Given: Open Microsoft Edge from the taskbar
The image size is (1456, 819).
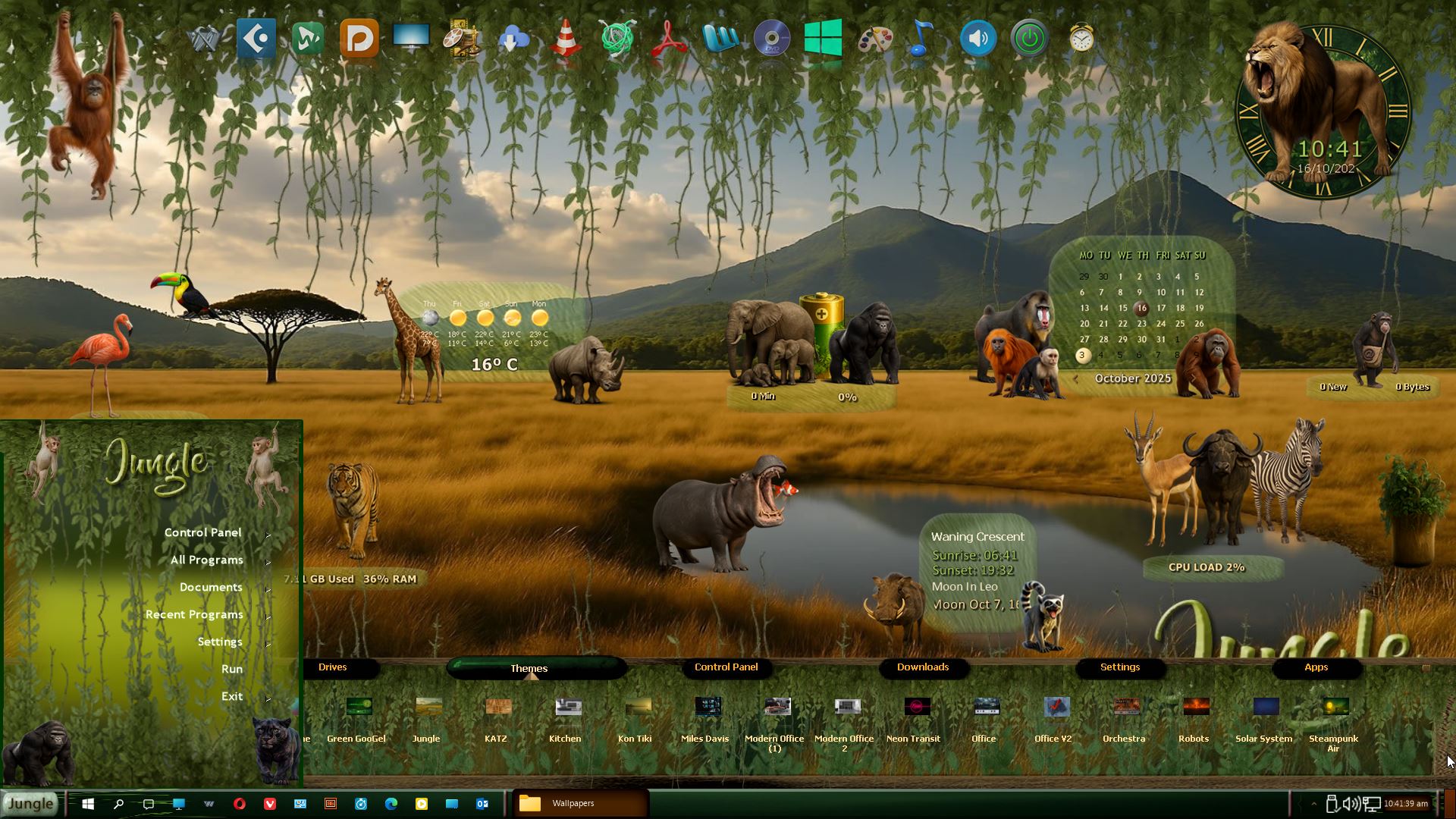Looking at the screenshot, I should click(391, 804).
